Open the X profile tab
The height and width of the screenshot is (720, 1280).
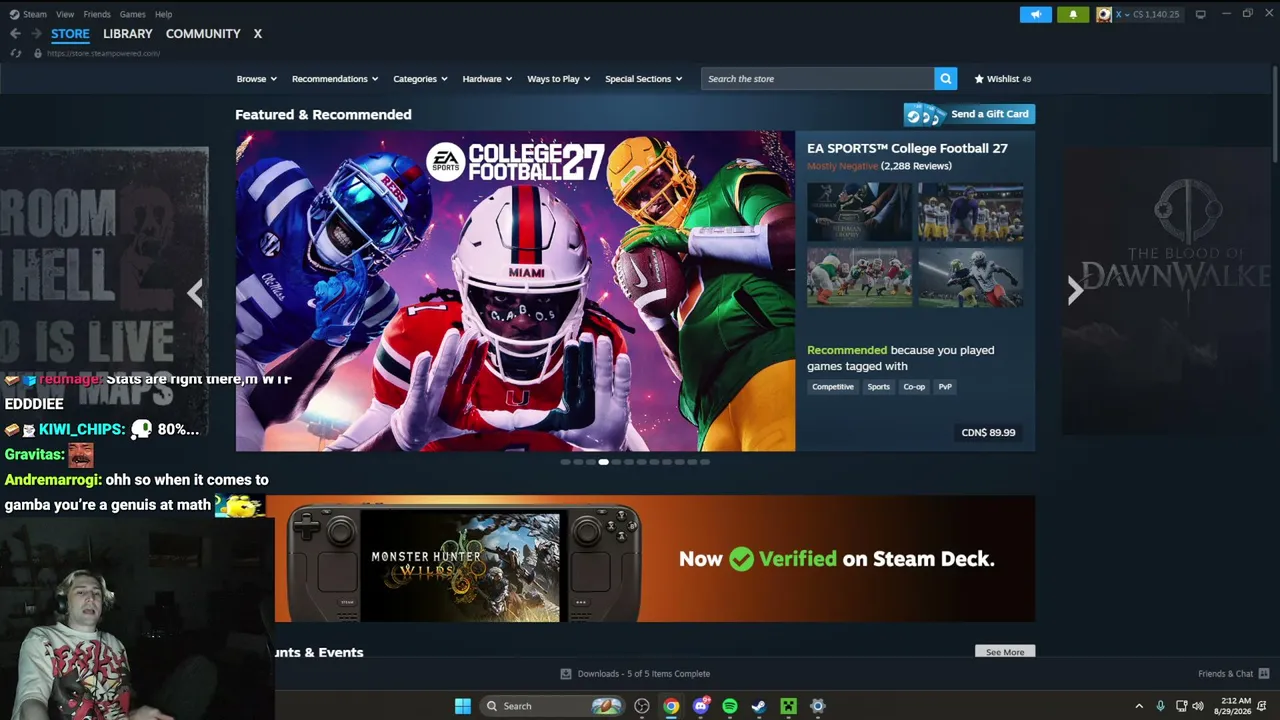coord(257,34)
